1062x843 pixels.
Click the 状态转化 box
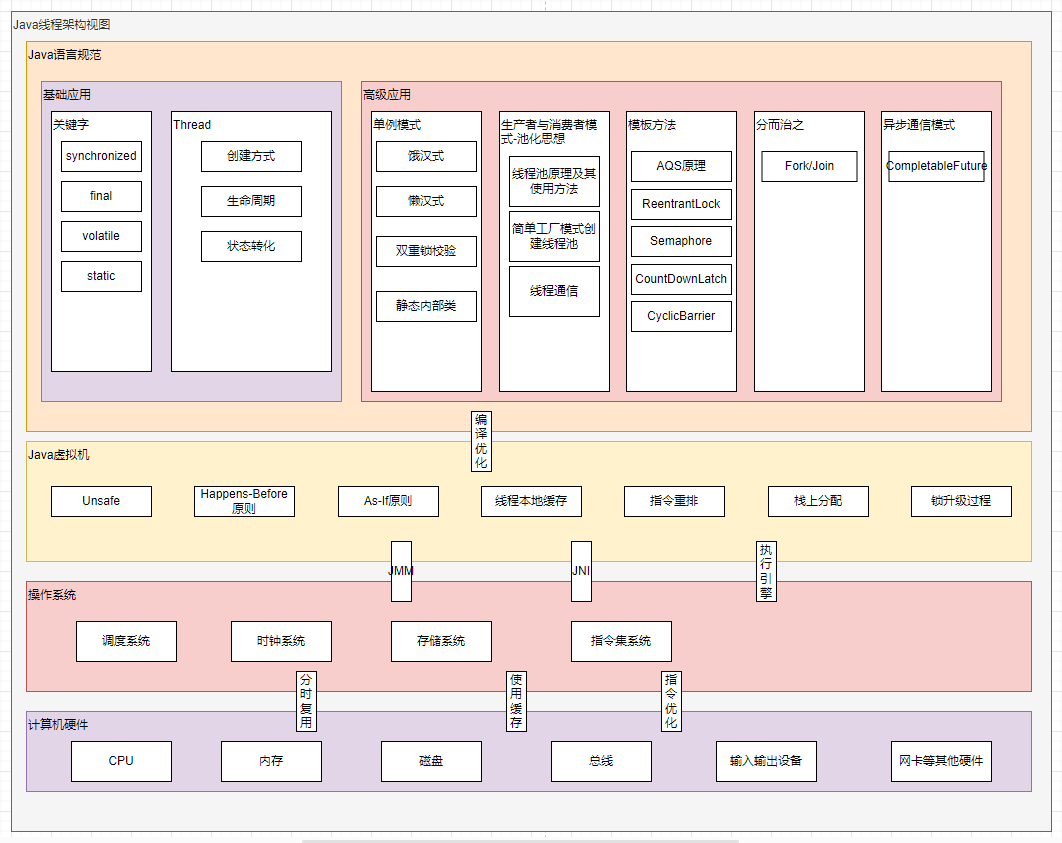click(251, 246)
